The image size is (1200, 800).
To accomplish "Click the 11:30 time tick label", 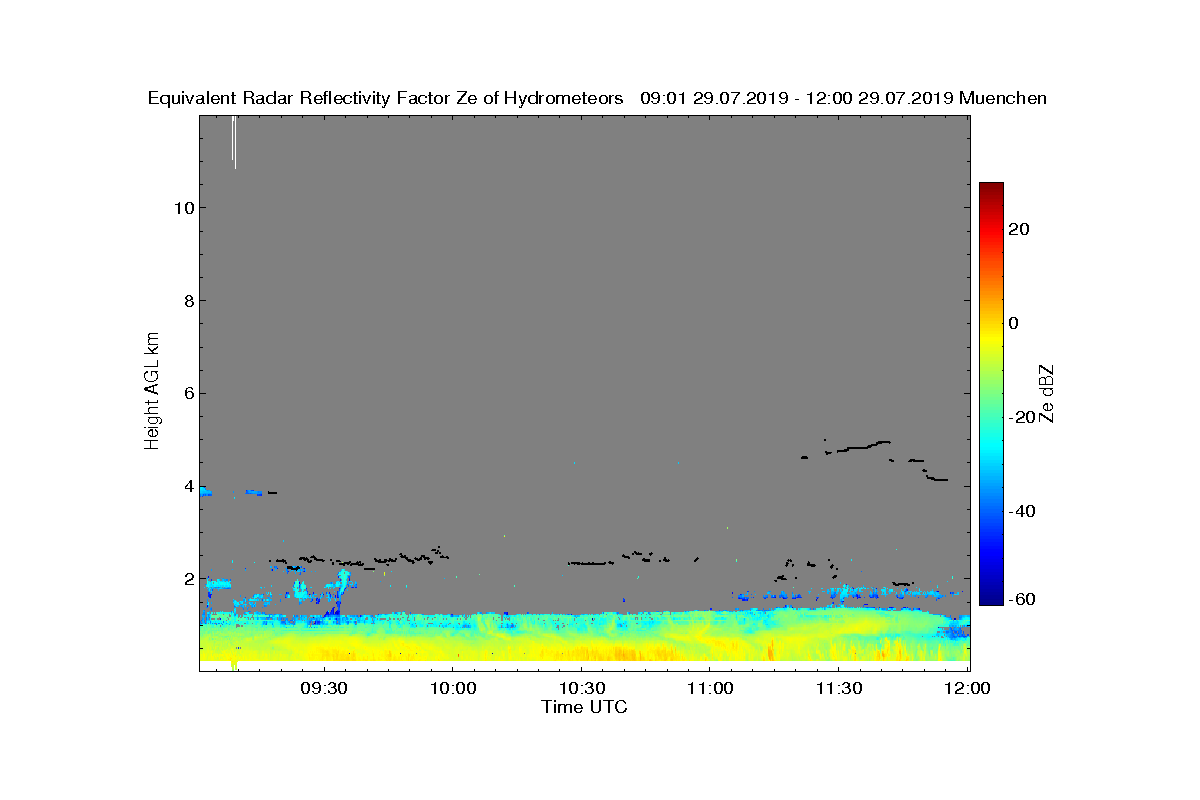I will (x=838, y=688).
